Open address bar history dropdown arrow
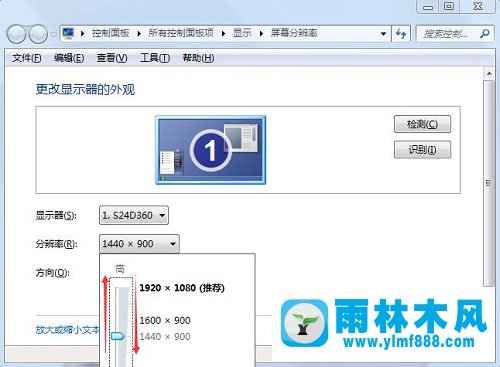 coord(383,34)
